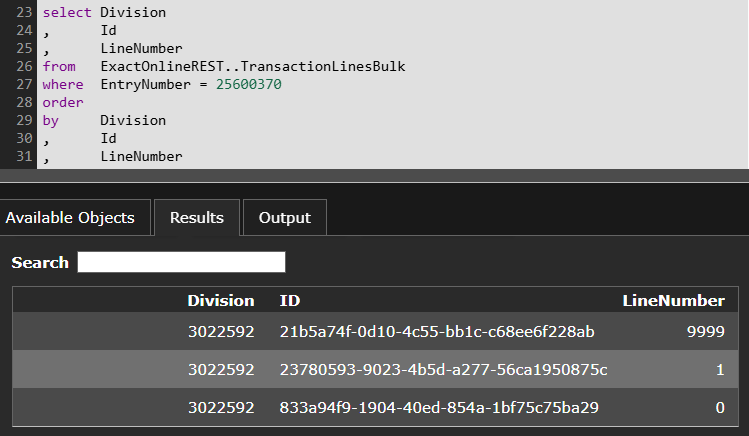Click the EntryNumber value 25600370 in editor
This screenshot has width=749, height=436.
point(248,85)
